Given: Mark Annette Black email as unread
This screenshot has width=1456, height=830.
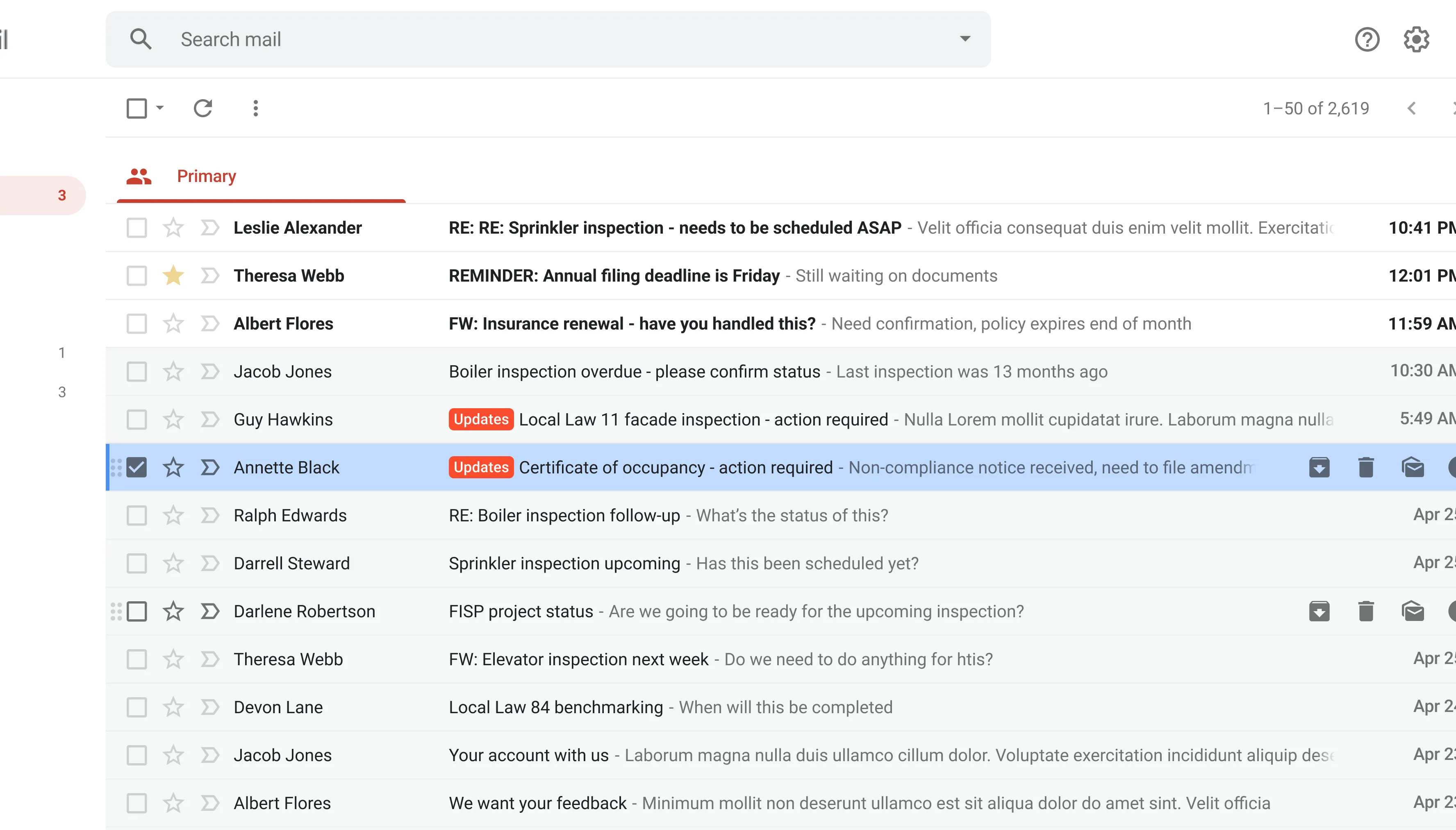Looking at the screenshot, I should [x=1413, y=467].
